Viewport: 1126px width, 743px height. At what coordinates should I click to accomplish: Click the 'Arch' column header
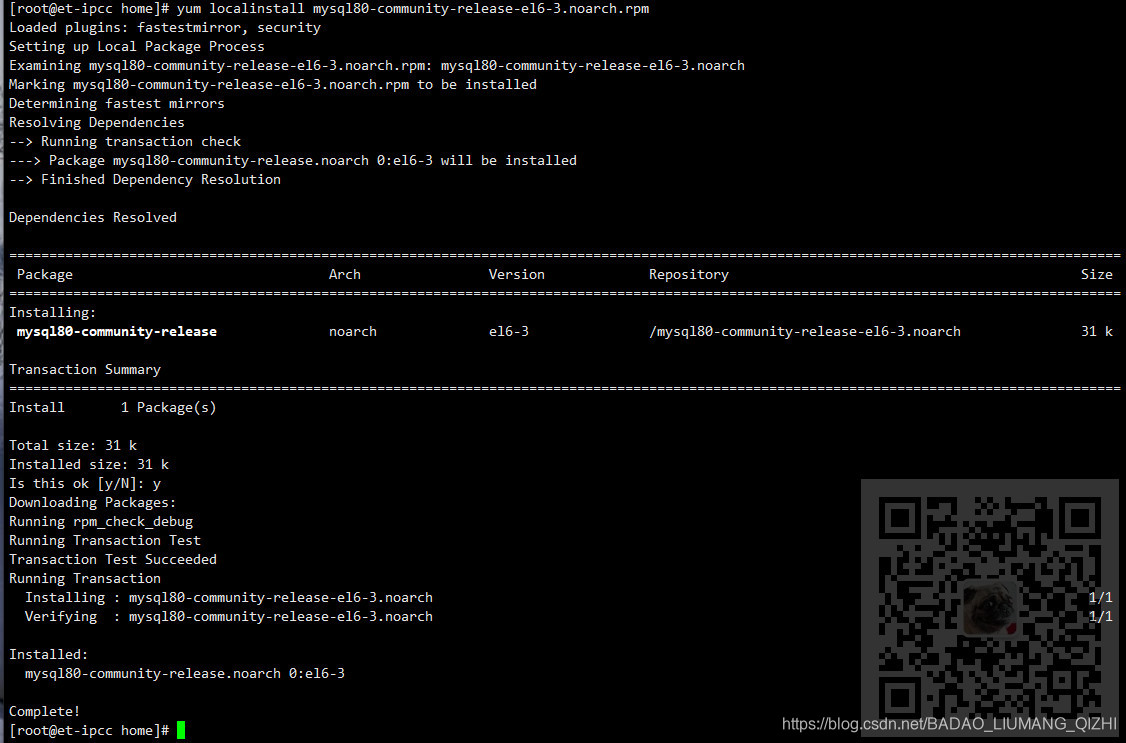[x=345, y=274]
